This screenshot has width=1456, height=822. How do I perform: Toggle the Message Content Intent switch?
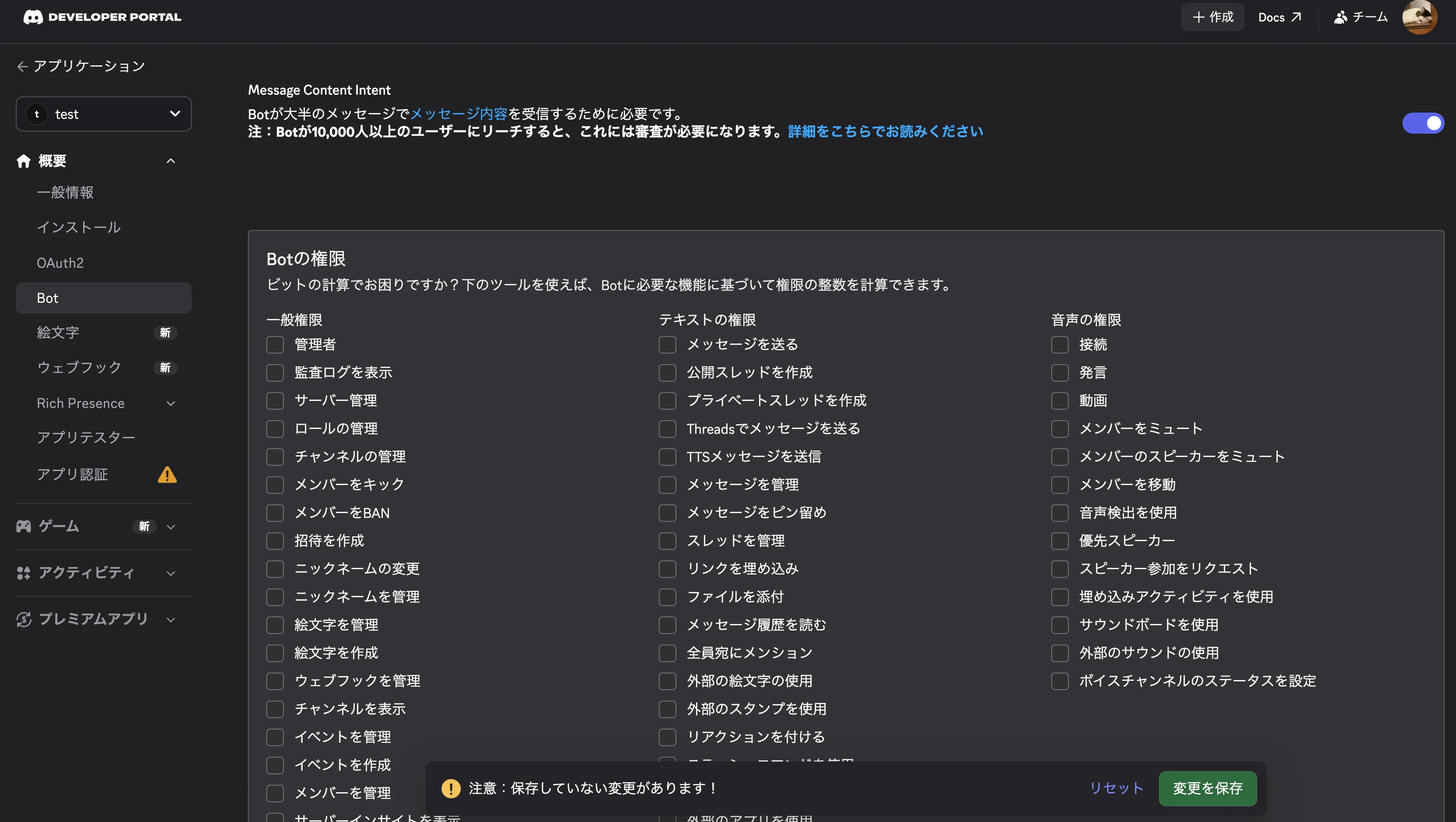coord(1423,123)
